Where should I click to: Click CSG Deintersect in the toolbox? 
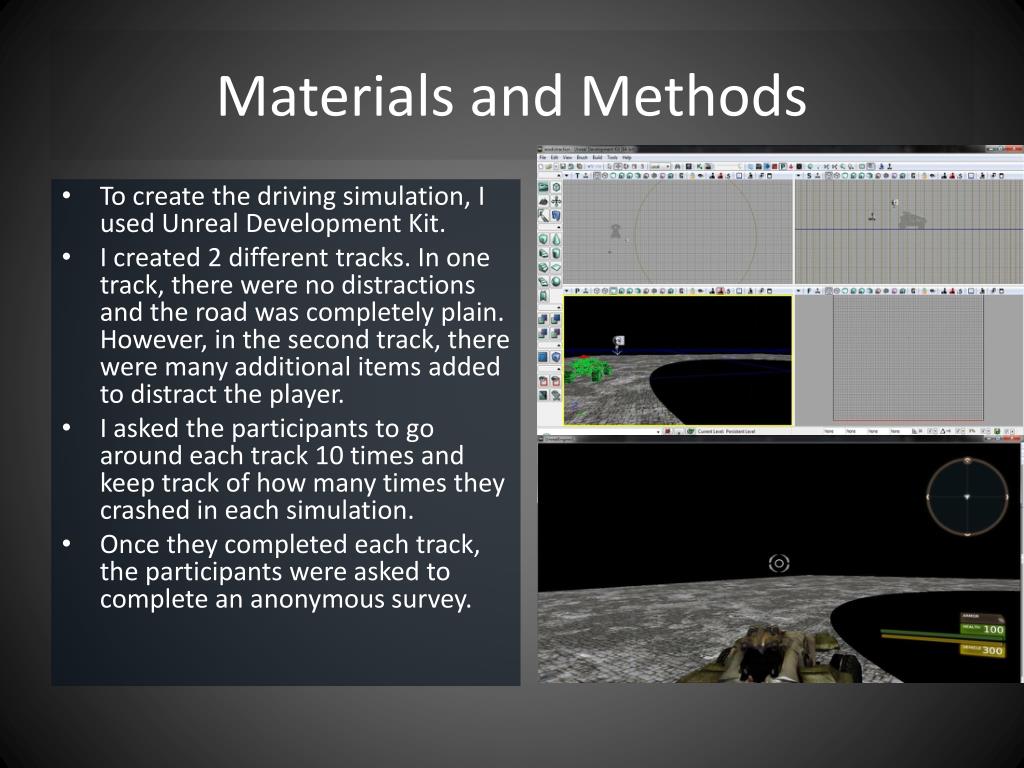556,333
